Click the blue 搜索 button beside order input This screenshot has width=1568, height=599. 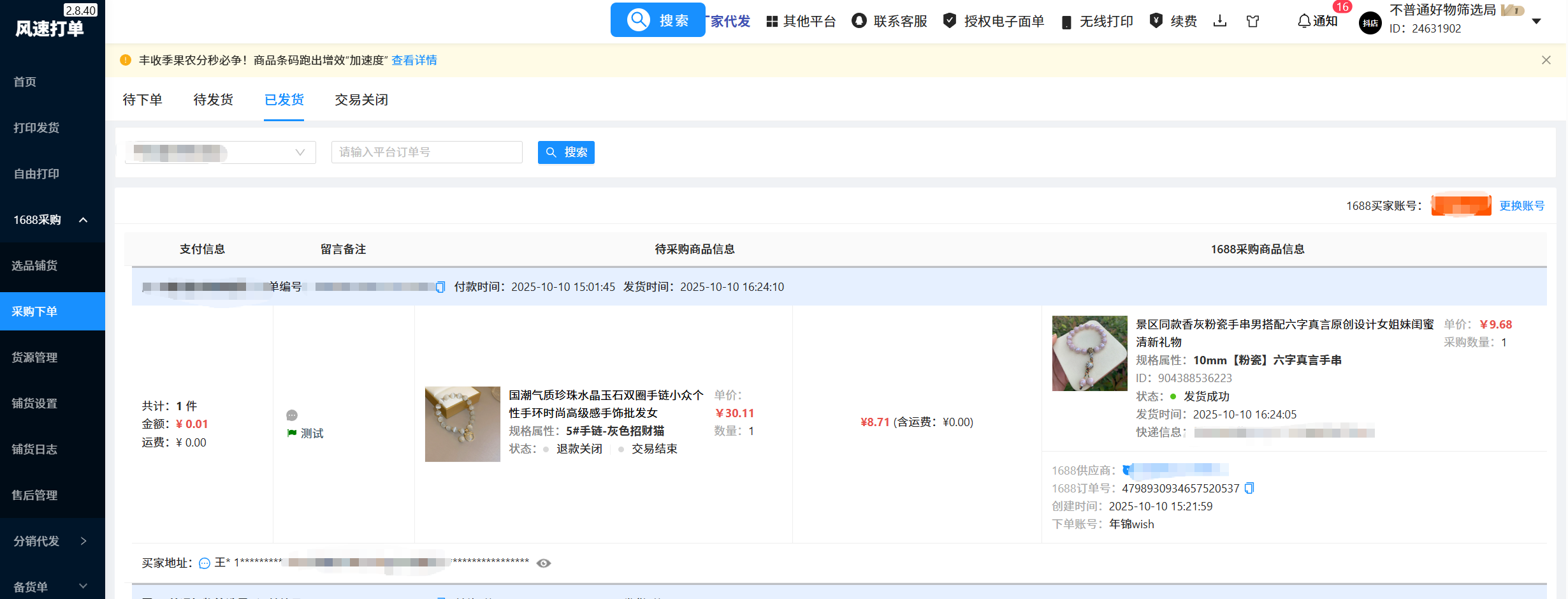[566, 152]
